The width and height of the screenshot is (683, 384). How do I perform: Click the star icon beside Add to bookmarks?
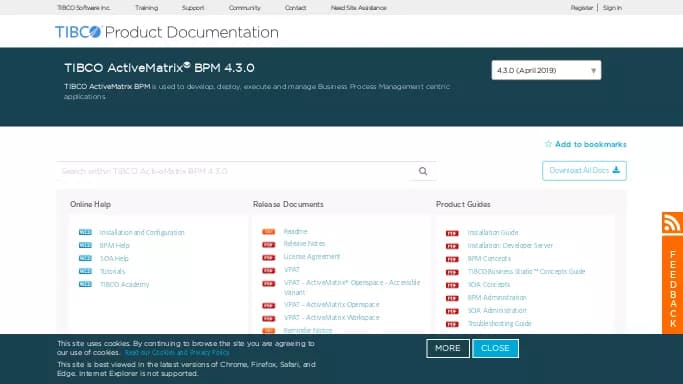tap(548, 144)
